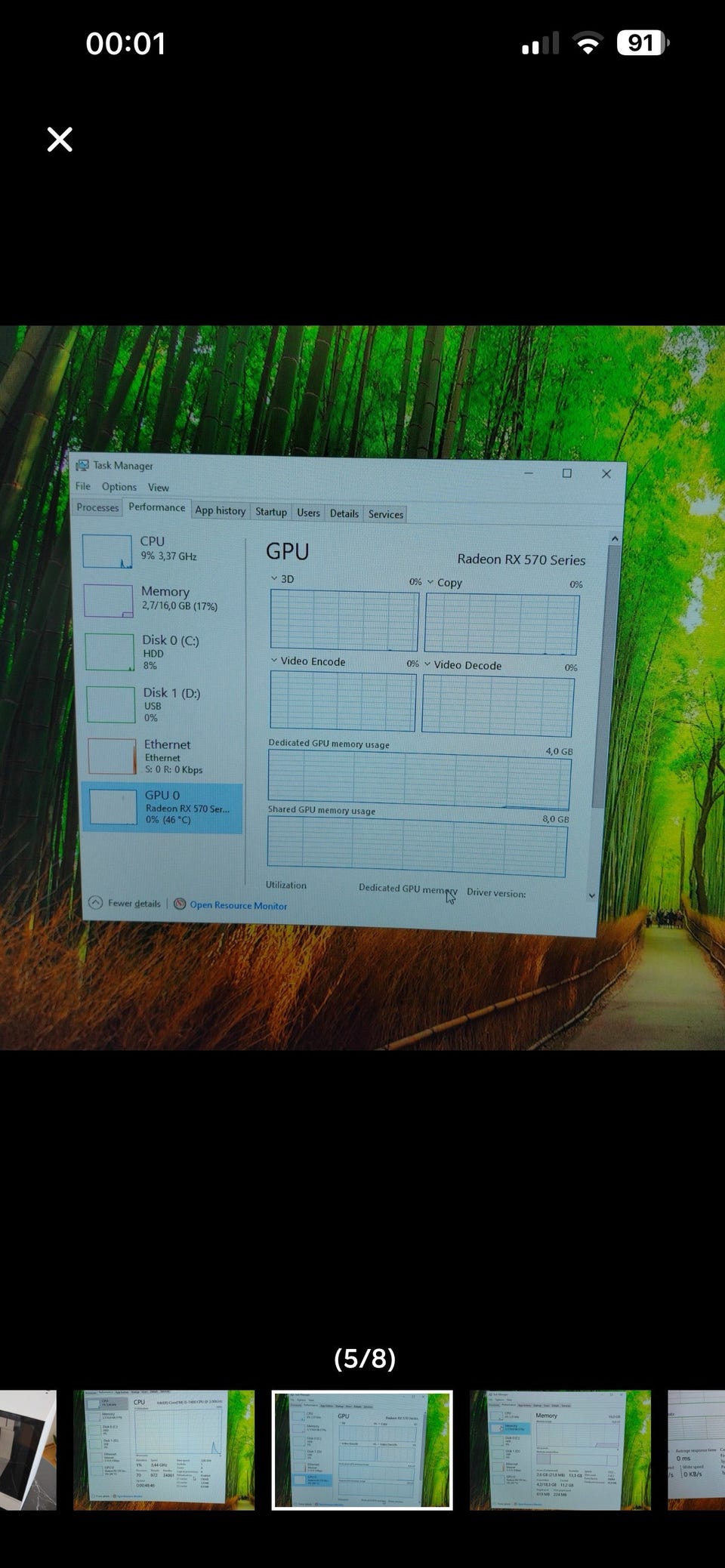This screenshot has width=725, height=1568.
Task: Go to the Users tab
Action: (308, 513)
